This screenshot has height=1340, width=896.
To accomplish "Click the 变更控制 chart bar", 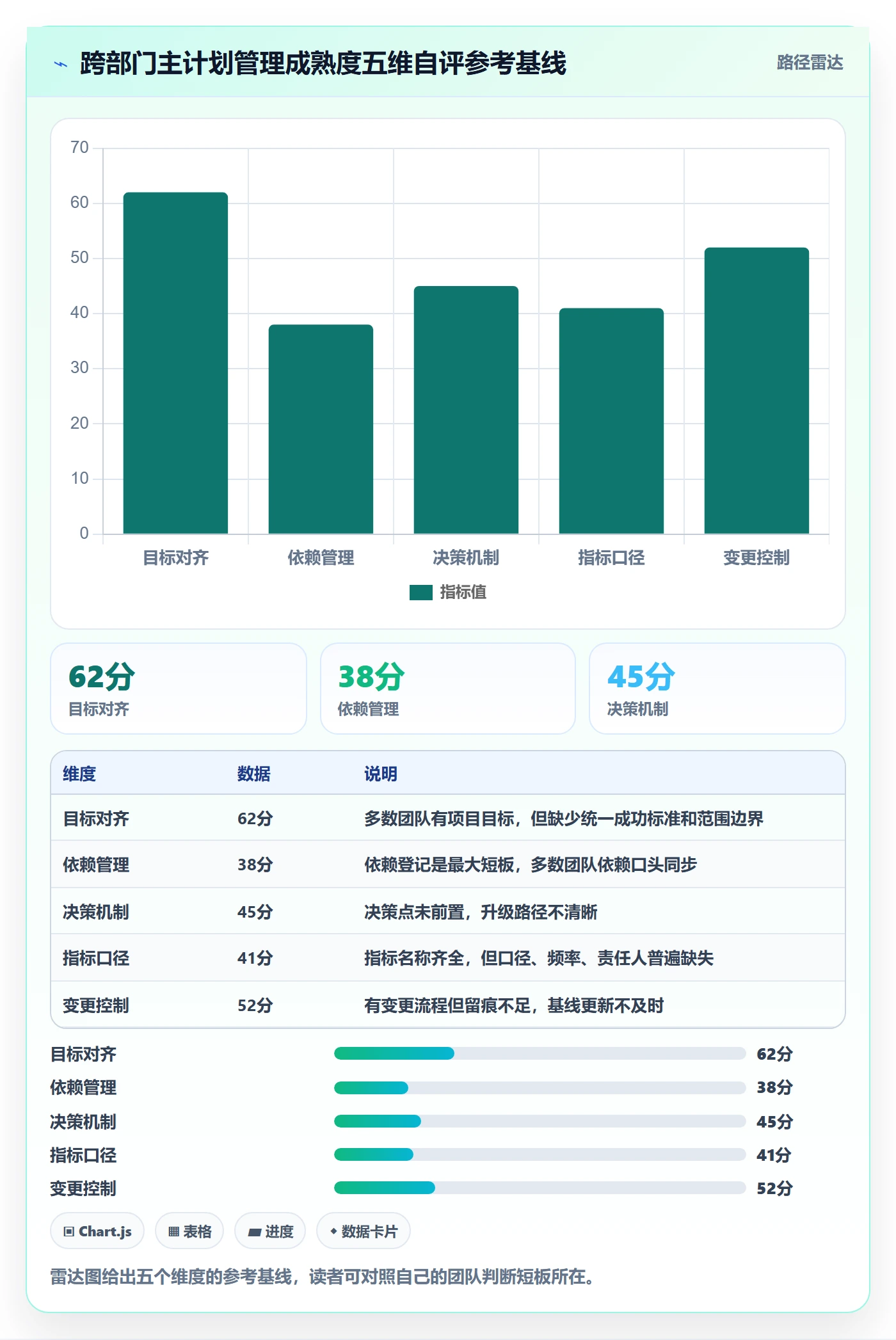I will pos(756,390).
